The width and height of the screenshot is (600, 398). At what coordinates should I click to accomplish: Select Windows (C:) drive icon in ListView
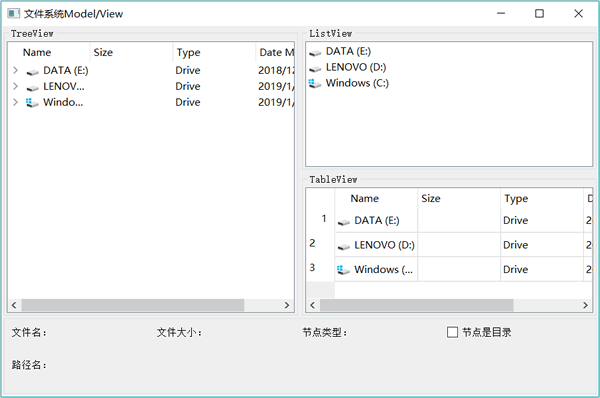click(315, 83)
